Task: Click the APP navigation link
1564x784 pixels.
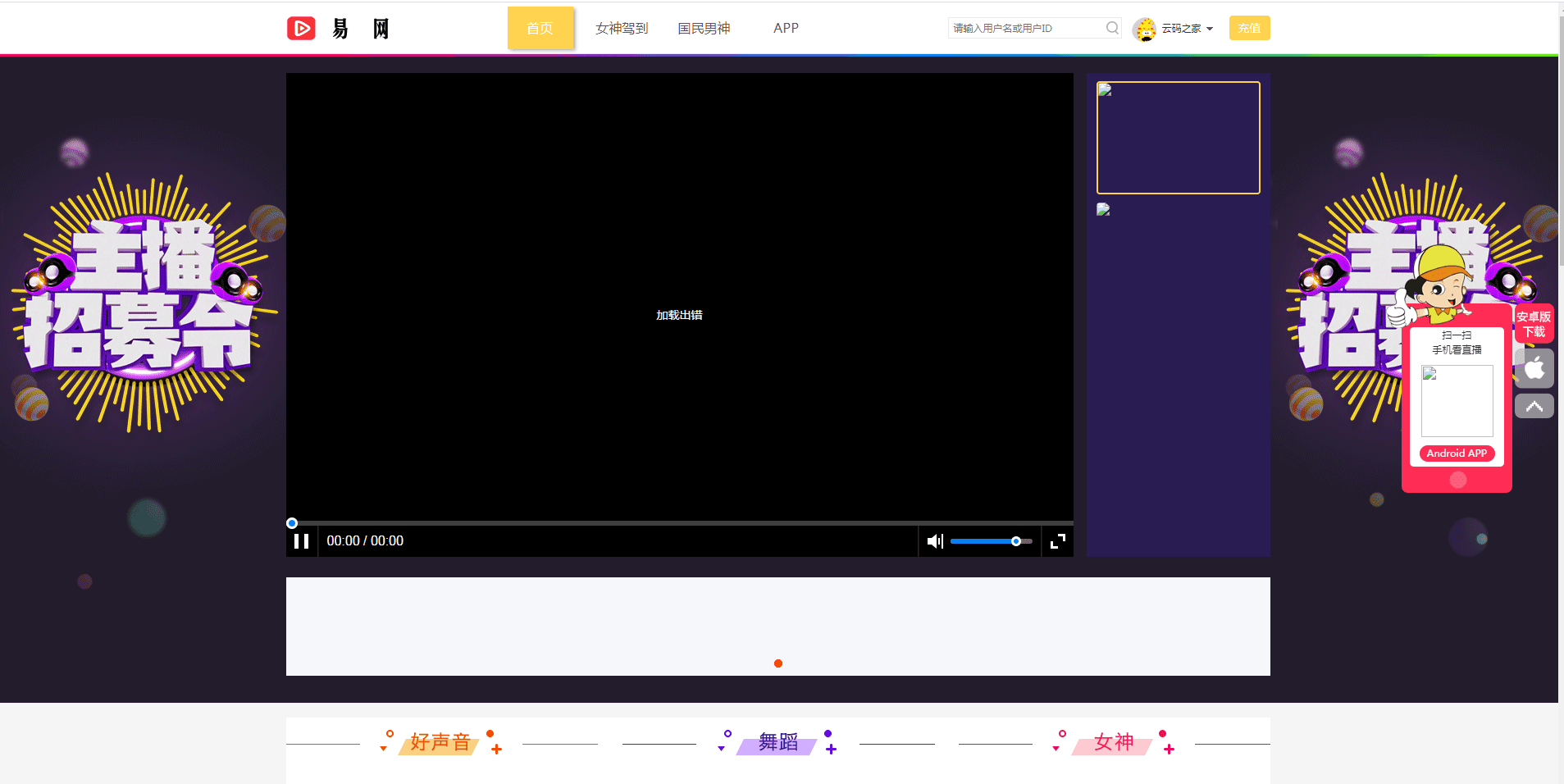Action: point(786,29)
